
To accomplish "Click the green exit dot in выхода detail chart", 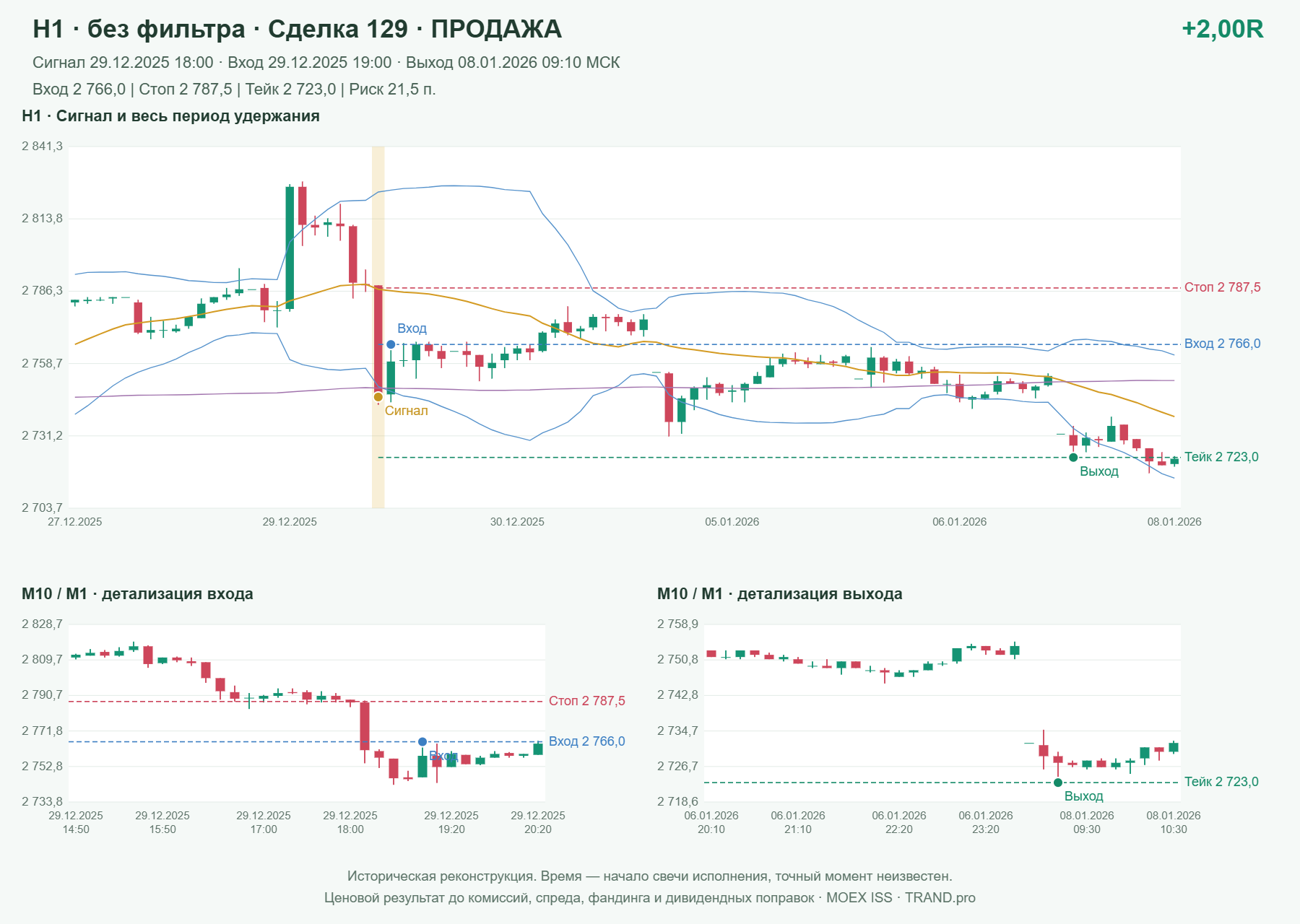I will click(x=1058, y=783).
